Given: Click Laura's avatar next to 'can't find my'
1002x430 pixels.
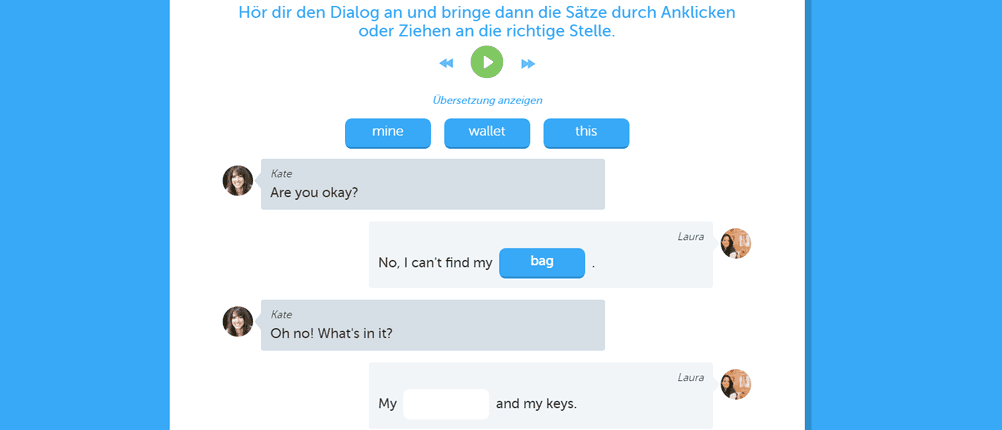Looking at the screenshot, I should point(736,243).
